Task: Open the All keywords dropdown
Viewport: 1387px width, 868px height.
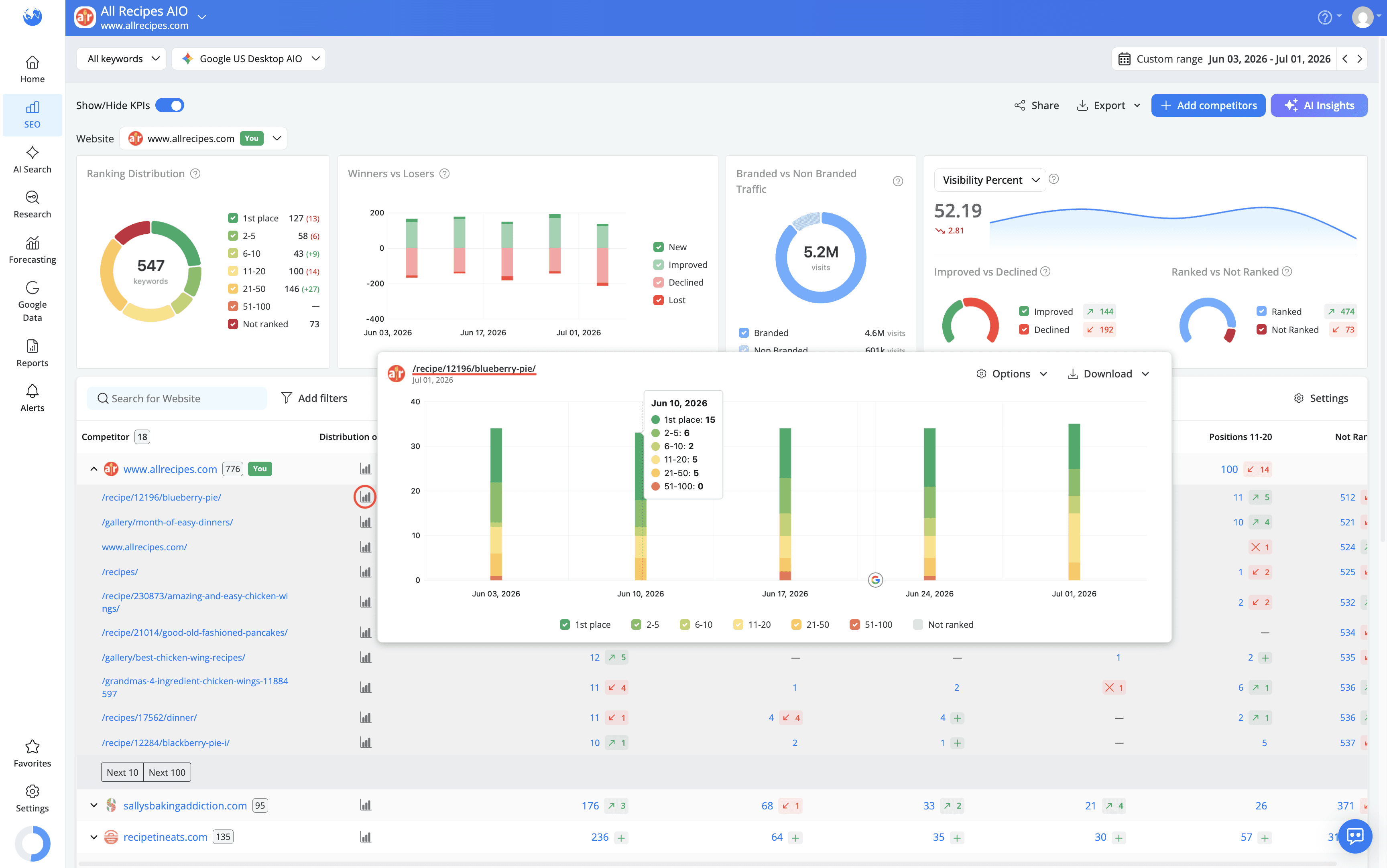Action: coord(122,59)
